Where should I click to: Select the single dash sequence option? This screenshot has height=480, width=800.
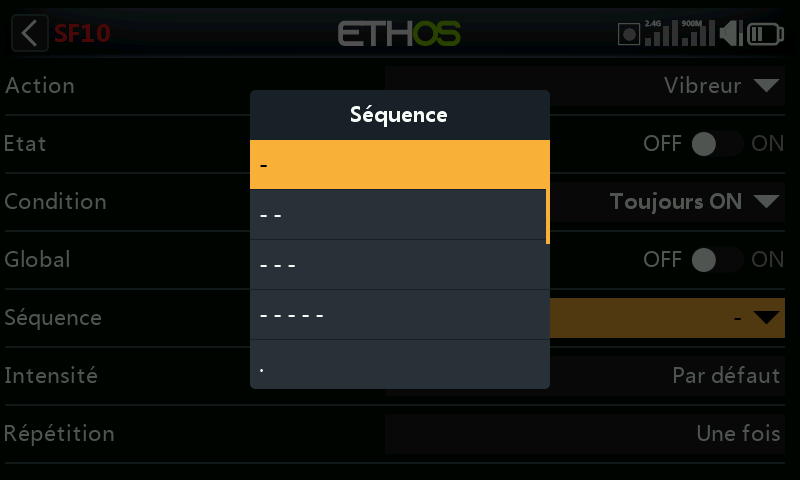(x=398, y=165)
